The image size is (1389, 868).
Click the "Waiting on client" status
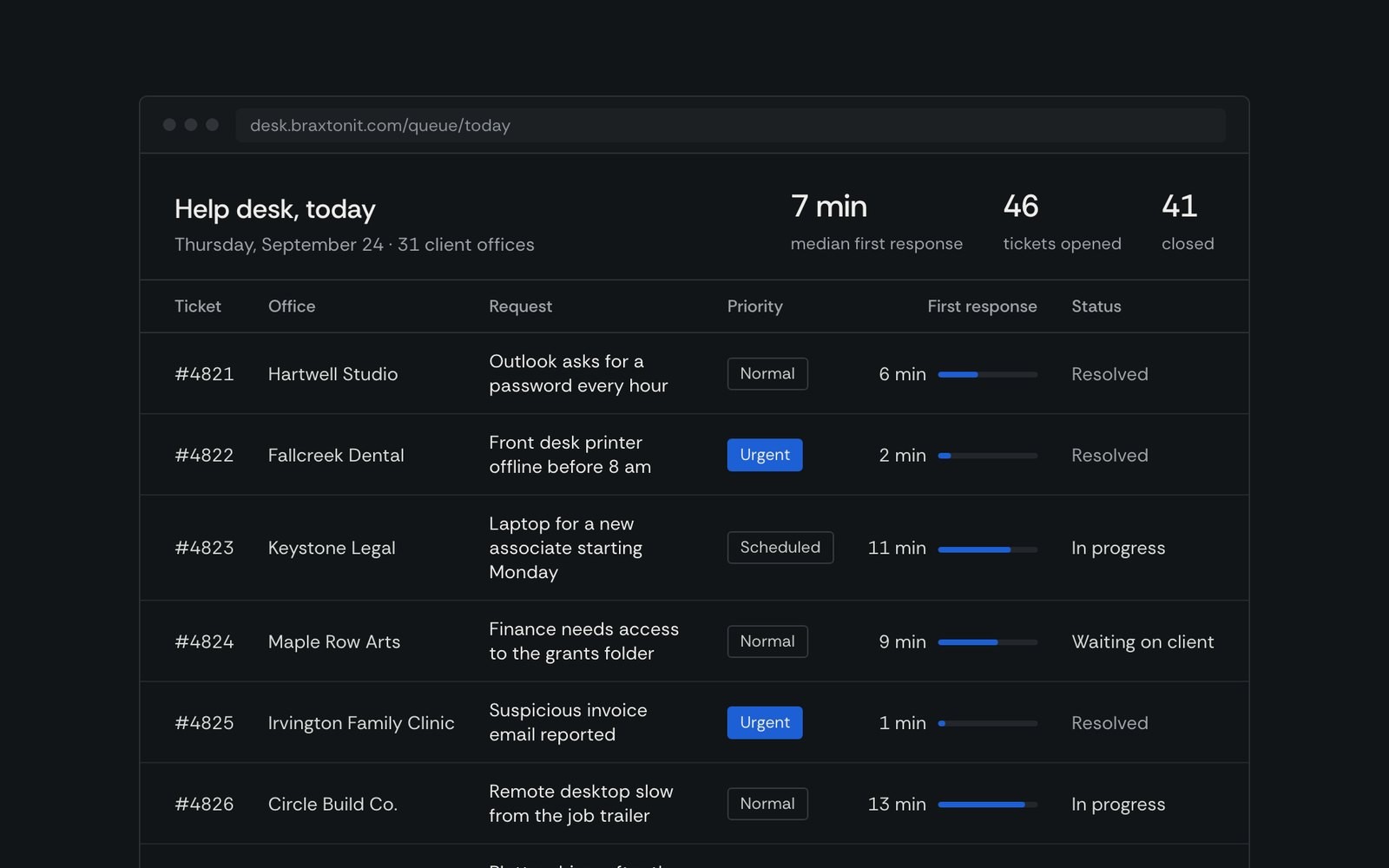click(x=1142, y=641)
